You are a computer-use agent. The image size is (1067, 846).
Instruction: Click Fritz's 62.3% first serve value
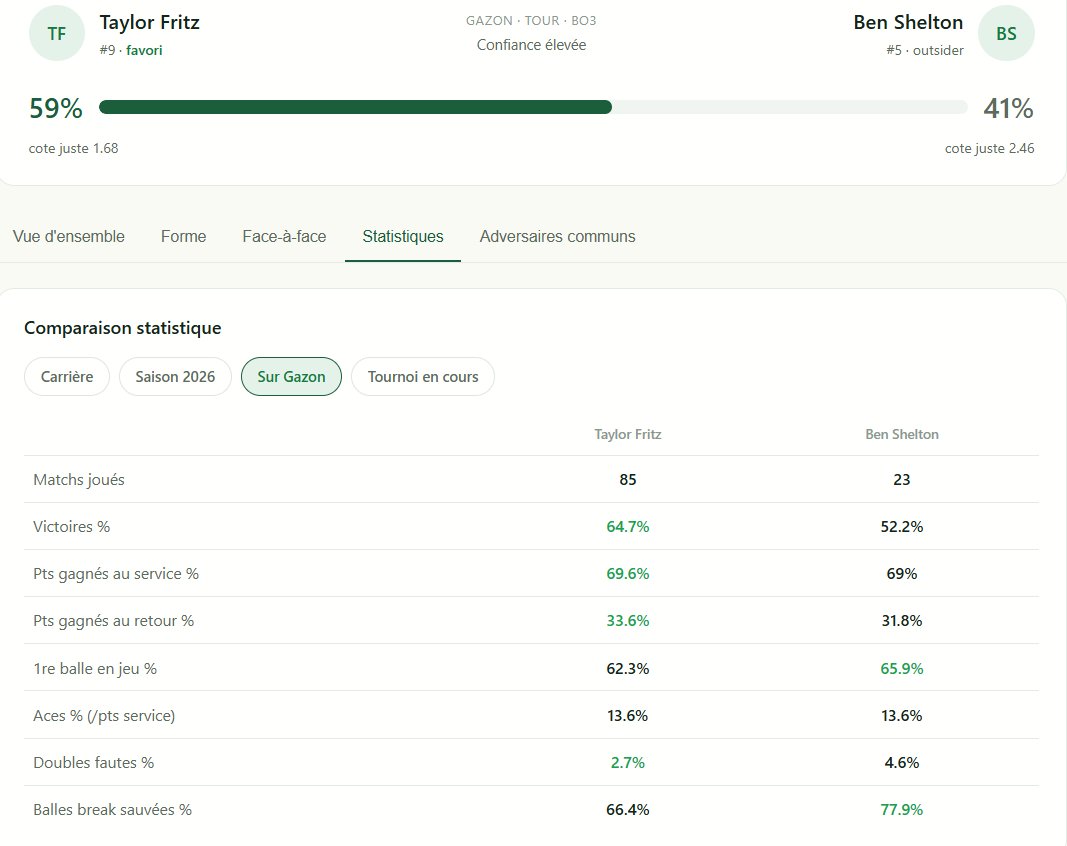coord(627,668)
